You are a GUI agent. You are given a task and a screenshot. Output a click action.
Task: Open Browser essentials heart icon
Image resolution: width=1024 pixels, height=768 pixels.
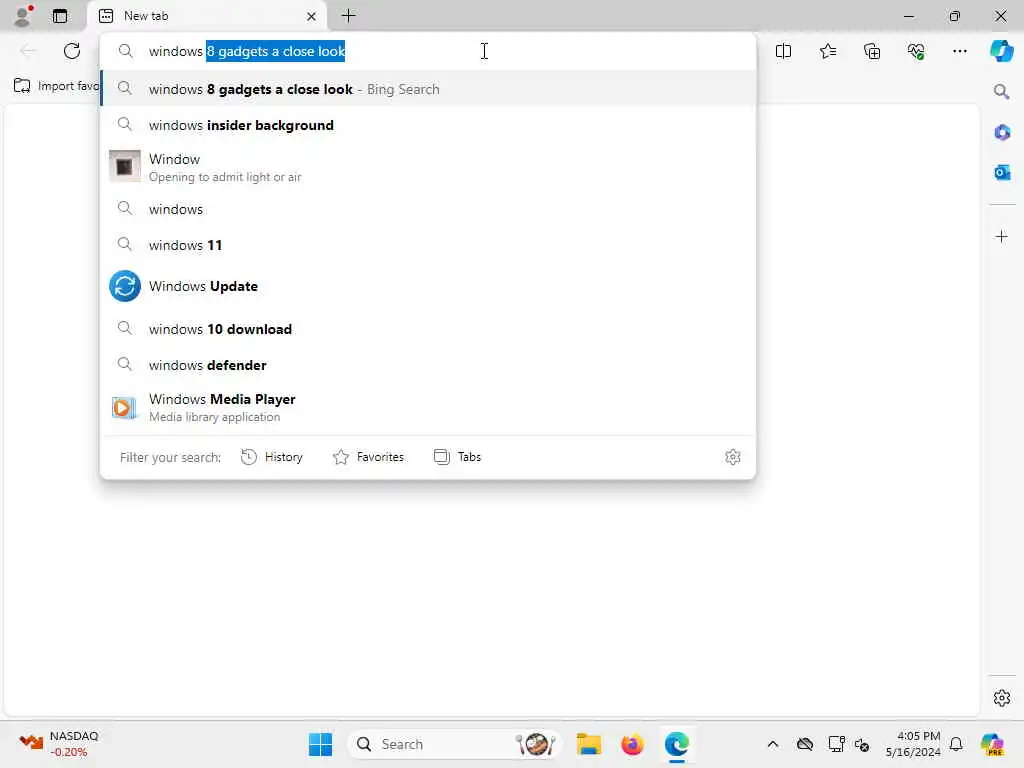[x=916, y=51]
